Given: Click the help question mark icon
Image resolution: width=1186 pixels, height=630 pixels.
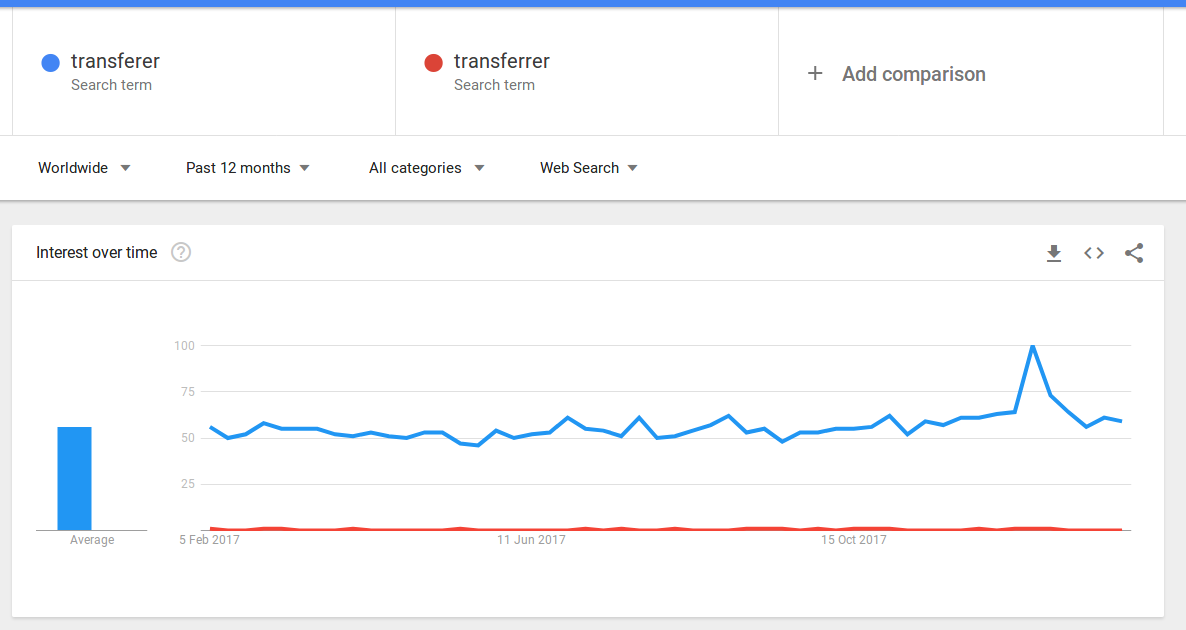Looking at the screenshot, I should point(181,252).
